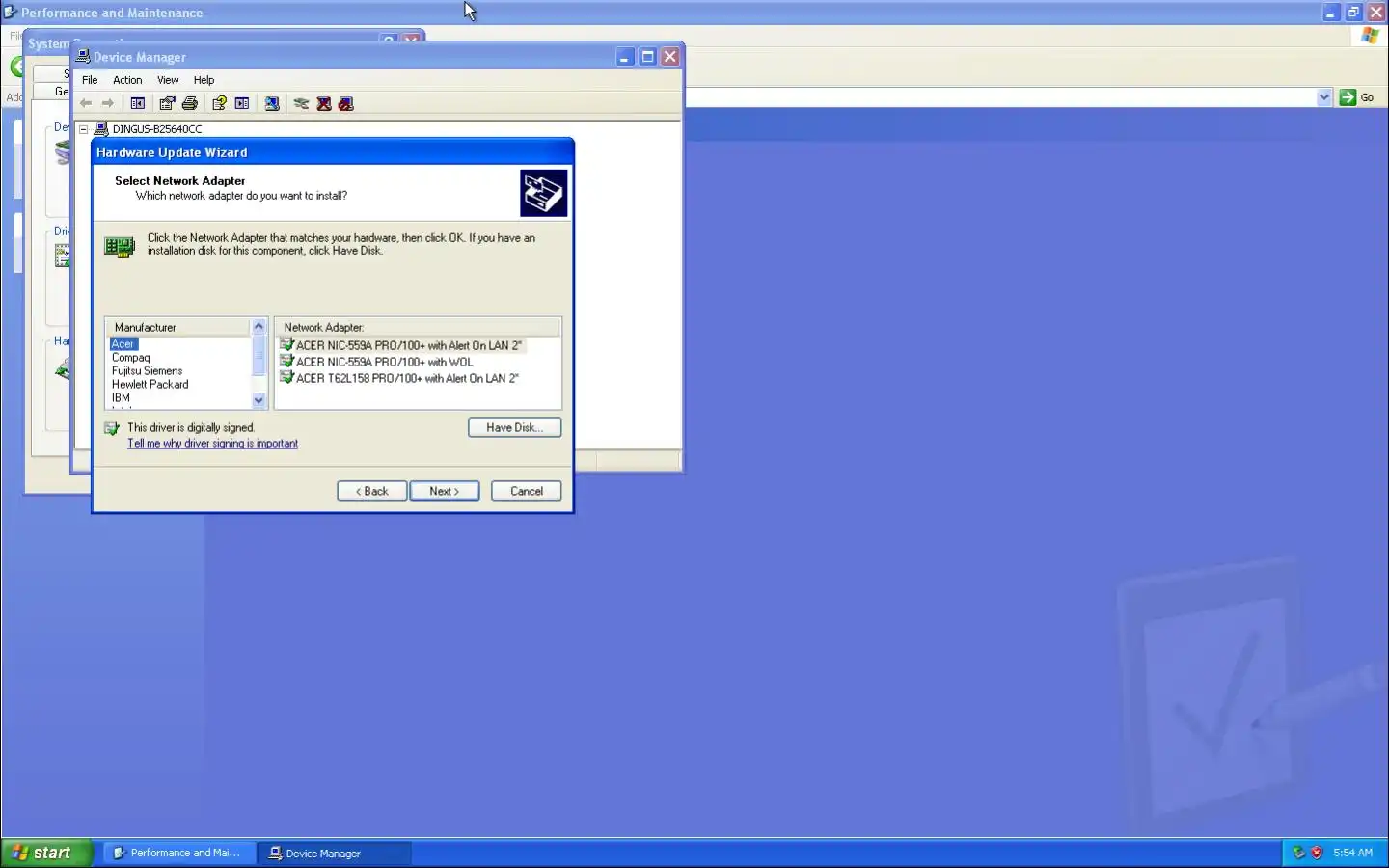Click the Manufacturer list scroll up arrow

[x=259, y=326]
